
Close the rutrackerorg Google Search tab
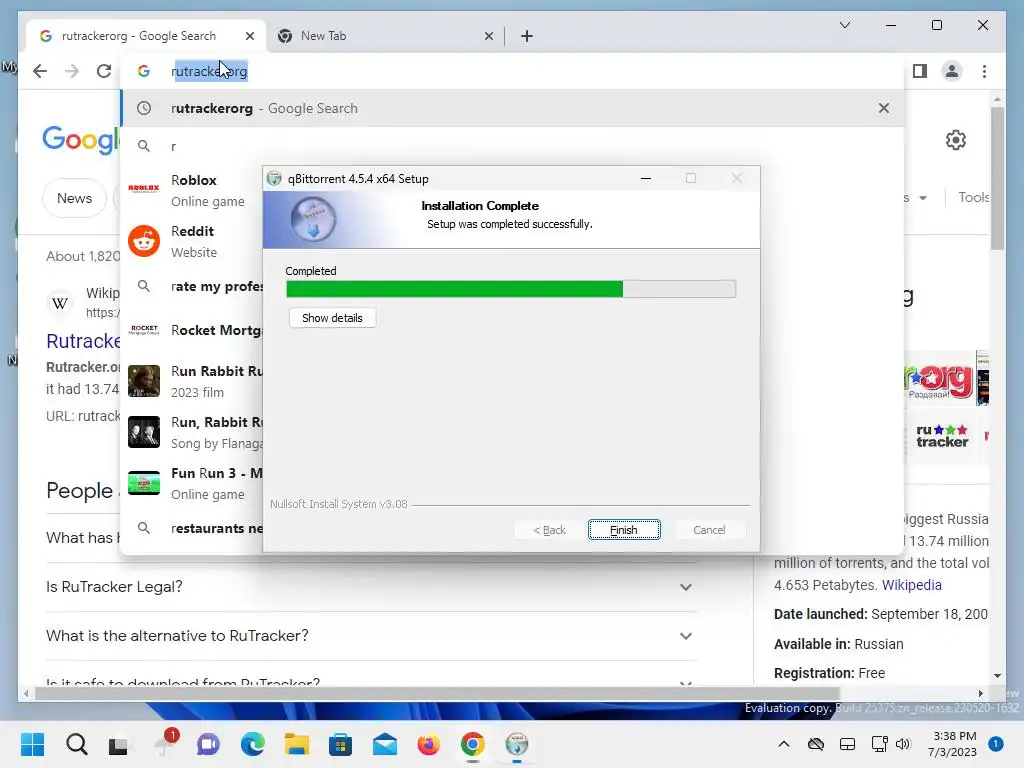pyautogui.click(x=249, y=36)
